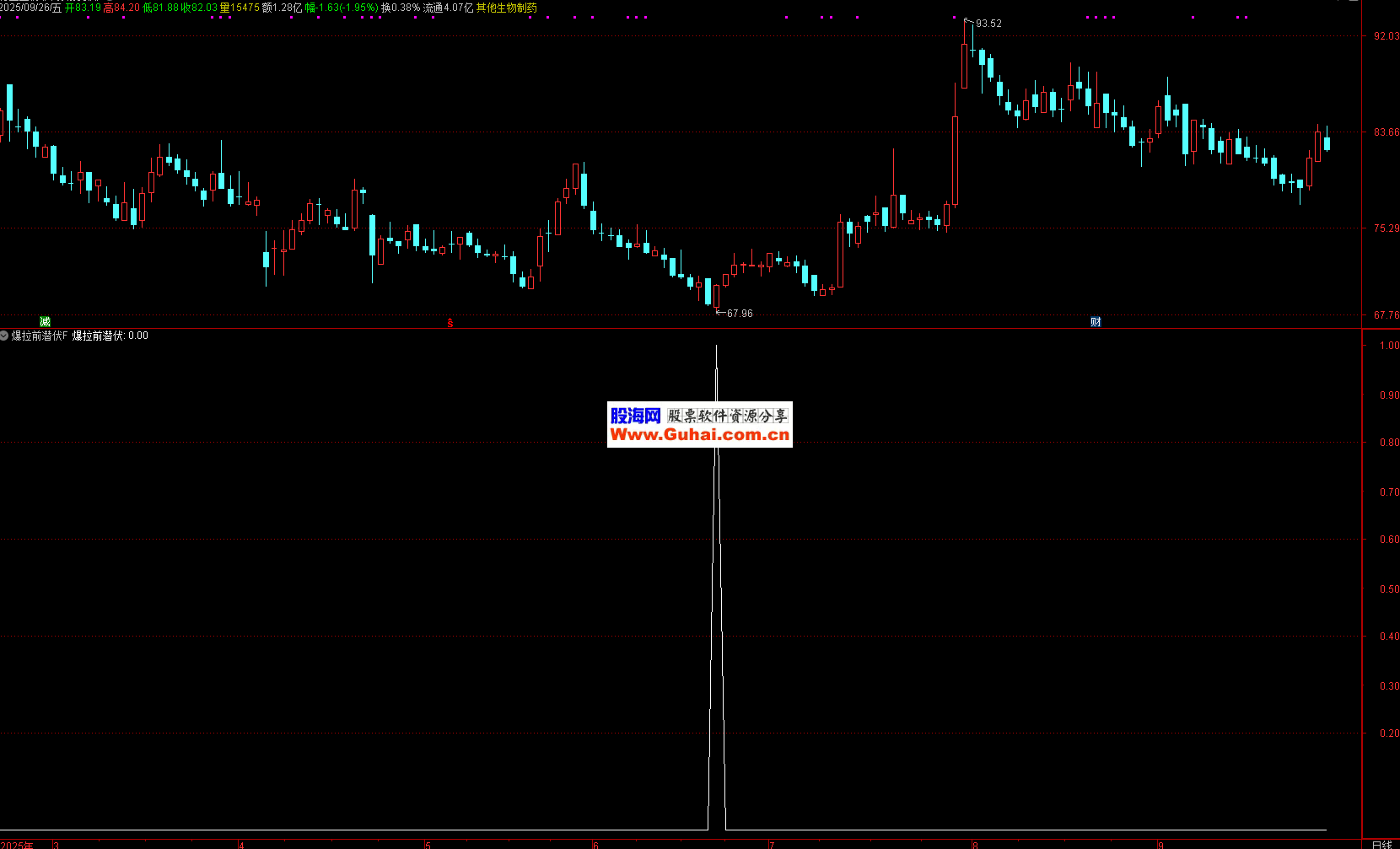
Task: Click month 8 marker on time axis
Action: point(976,844)
